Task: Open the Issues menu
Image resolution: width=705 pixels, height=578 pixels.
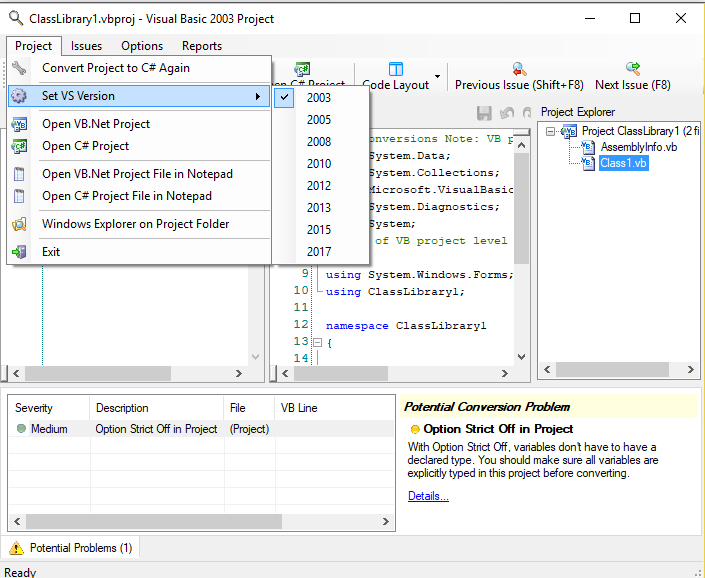Action: pyautogui.click(x=86, y=46)
